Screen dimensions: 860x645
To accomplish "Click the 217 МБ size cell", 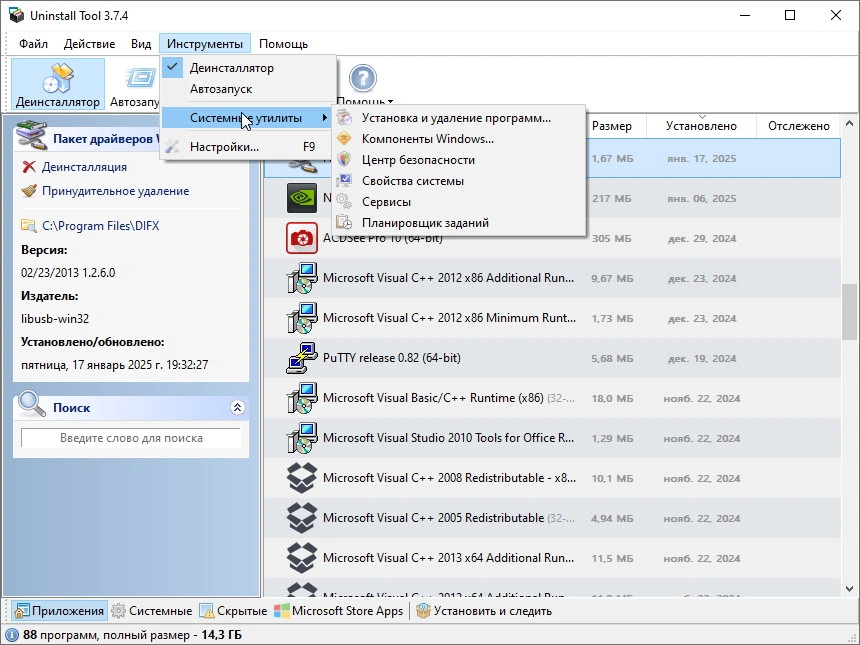I will coord(612,199).
